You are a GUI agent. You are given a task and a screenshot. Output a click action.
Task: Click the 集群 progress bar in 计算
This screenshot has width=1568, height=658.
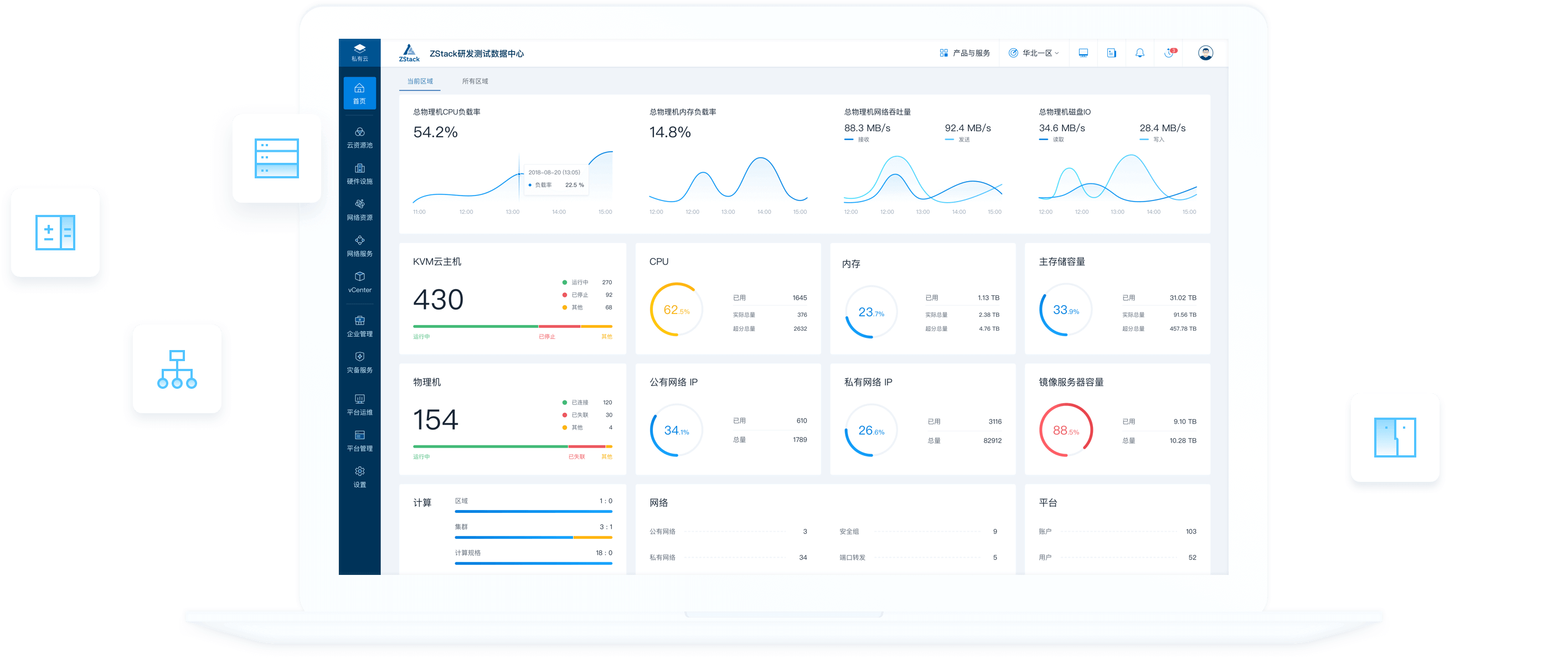tap(533, 537)
